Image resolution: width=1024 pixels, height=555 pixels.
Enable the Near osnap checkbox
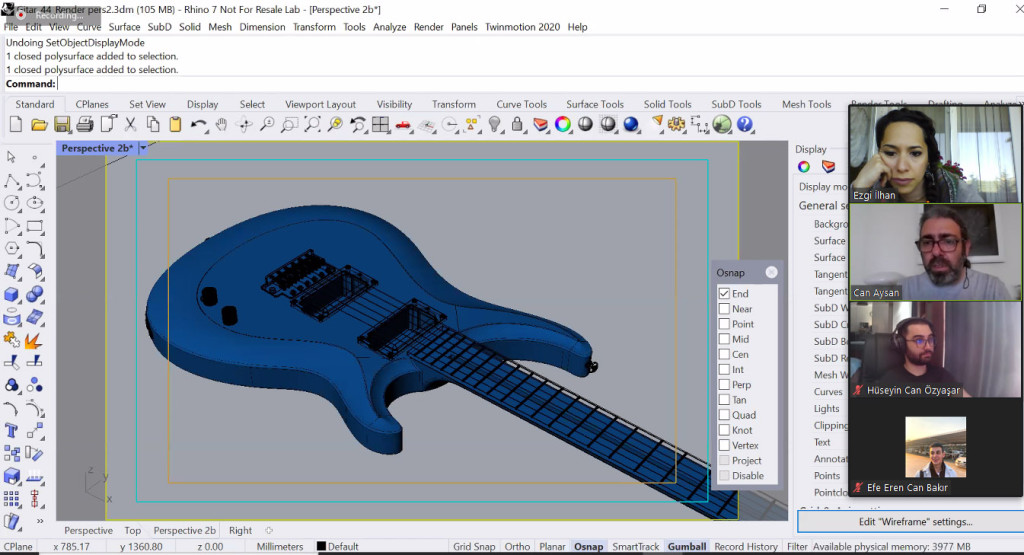(x=724, y=309)
